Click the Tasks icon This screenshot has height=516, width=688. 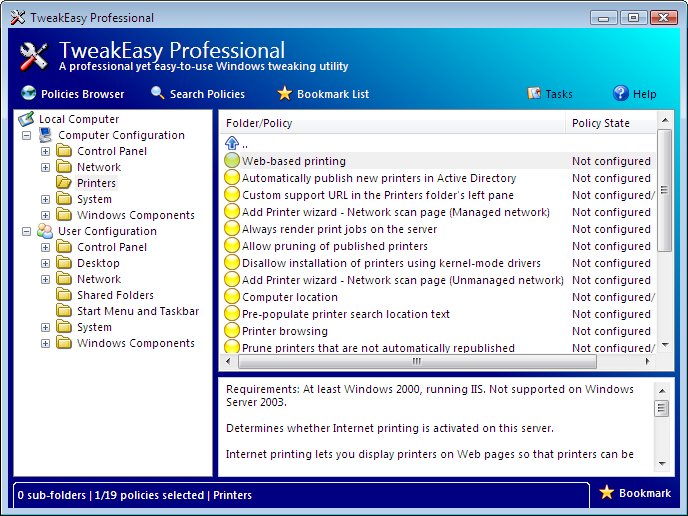[534, 93]
